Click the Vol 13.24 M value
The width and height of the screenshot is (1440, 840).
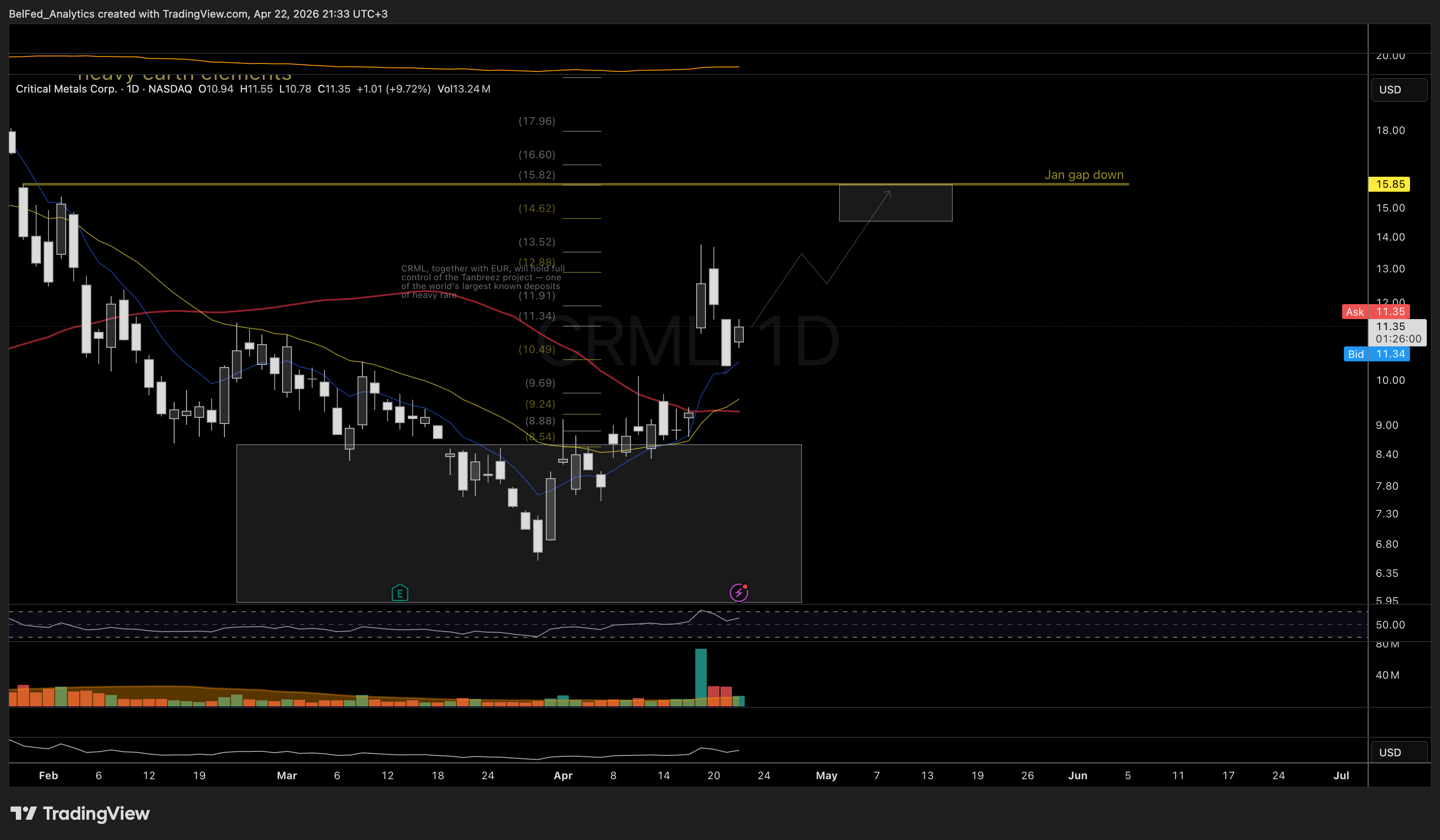point(463,89)
